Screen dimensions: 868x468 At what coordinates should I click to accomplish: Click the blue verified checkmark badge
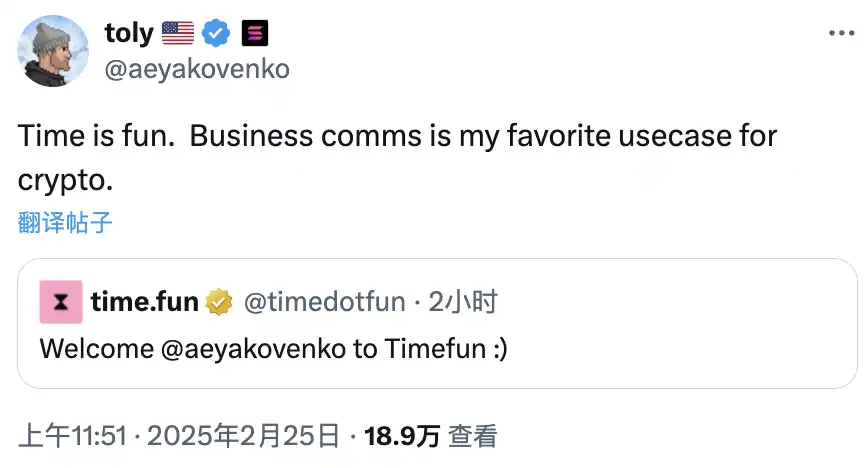(215, 34)
